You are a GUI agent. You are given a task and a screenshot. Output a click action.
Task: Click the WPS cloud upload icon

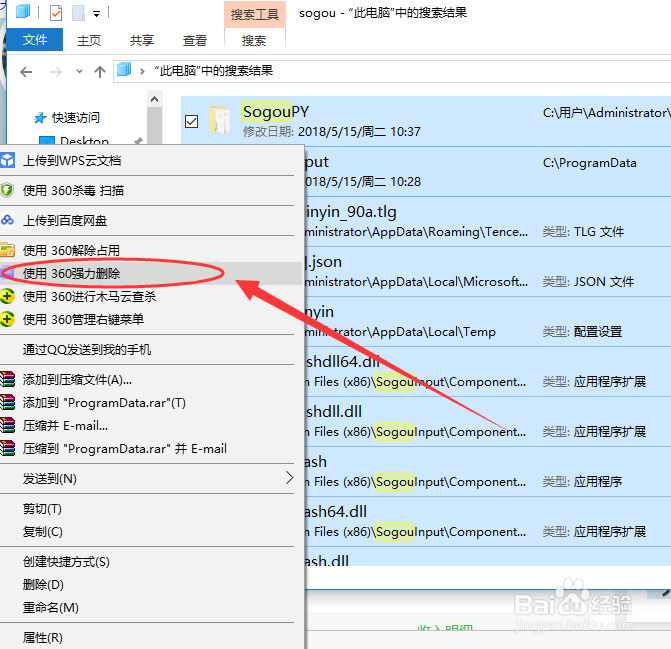[x=7, y=160]
